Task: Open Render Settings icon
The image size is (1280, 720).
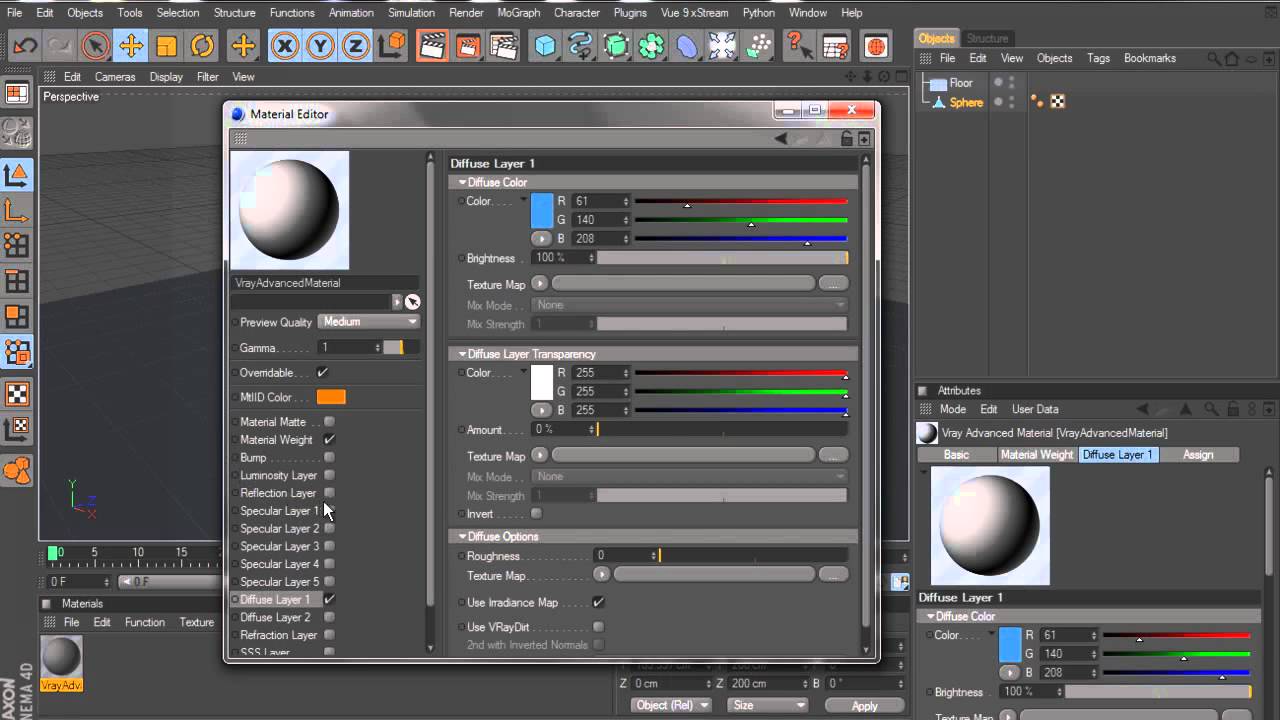Action: 504,45
